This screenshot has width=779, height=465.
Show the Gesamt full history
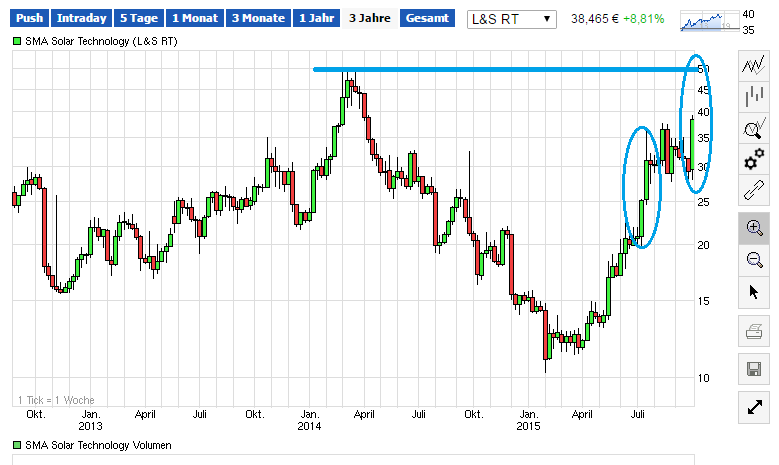pyautogui.click(x=427, y=18)
